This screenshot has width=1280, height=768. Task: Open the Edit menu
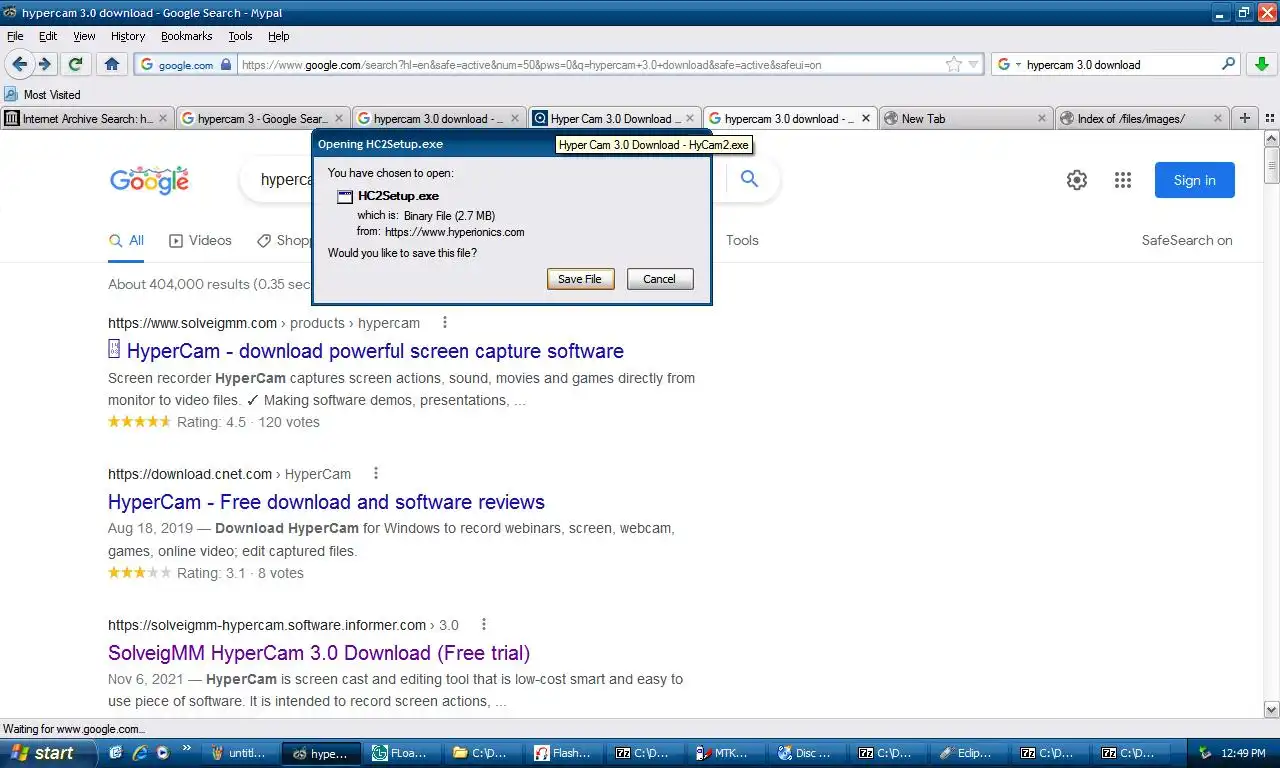click(48, 36)
